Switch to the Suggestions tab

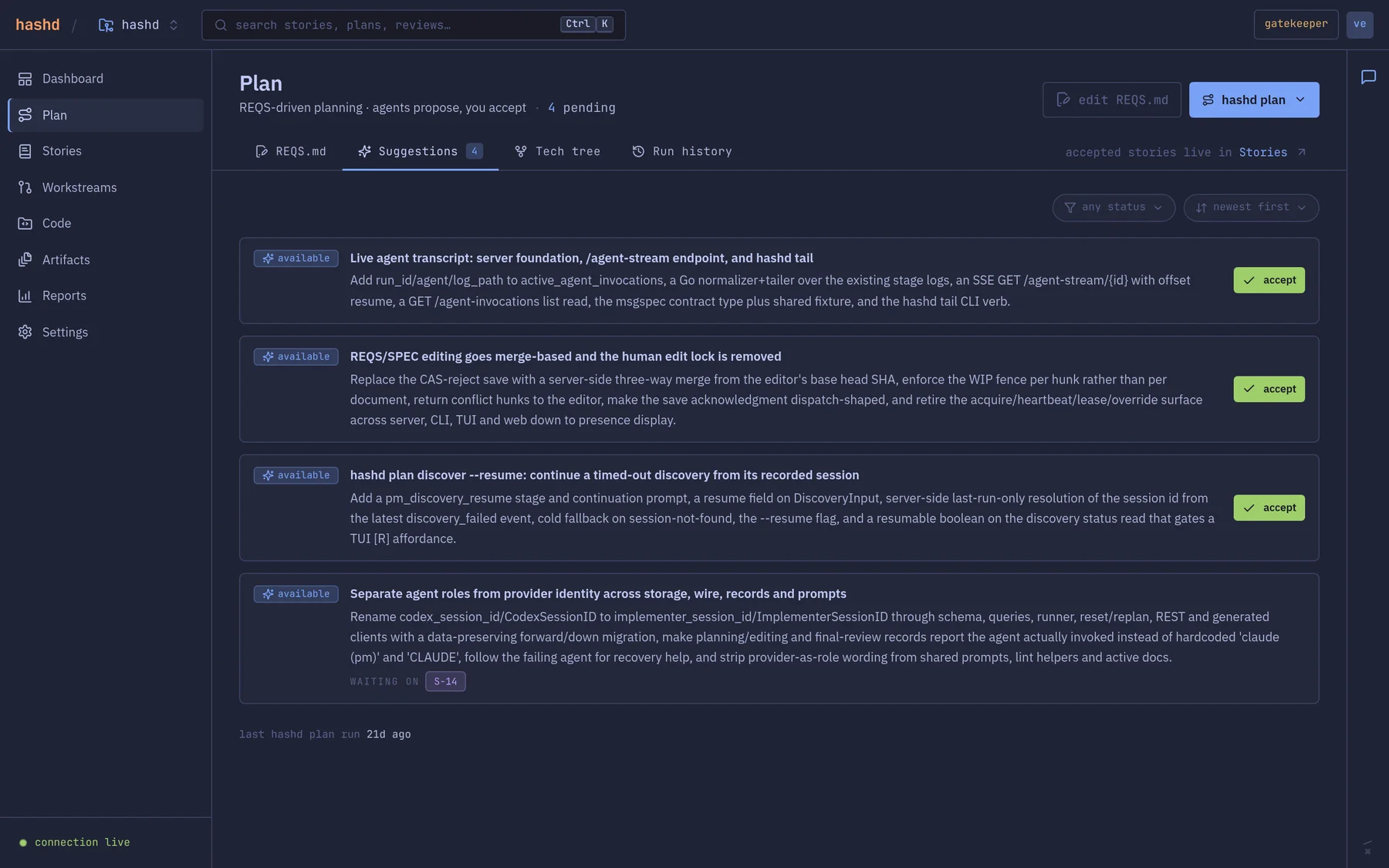(x=420, y=152)
